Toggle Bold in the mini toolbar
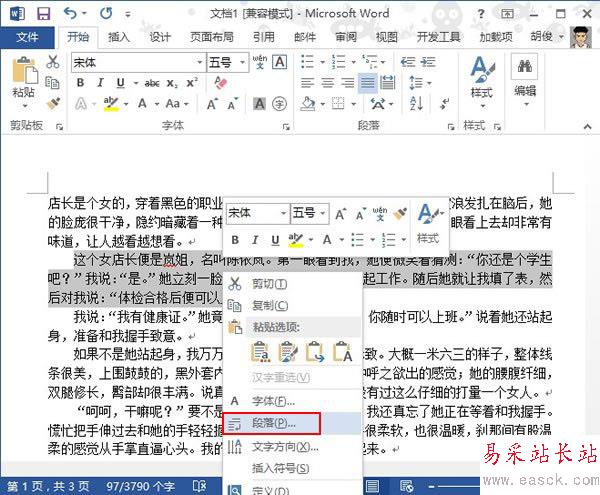600x495 pixels. pos(235,240)
